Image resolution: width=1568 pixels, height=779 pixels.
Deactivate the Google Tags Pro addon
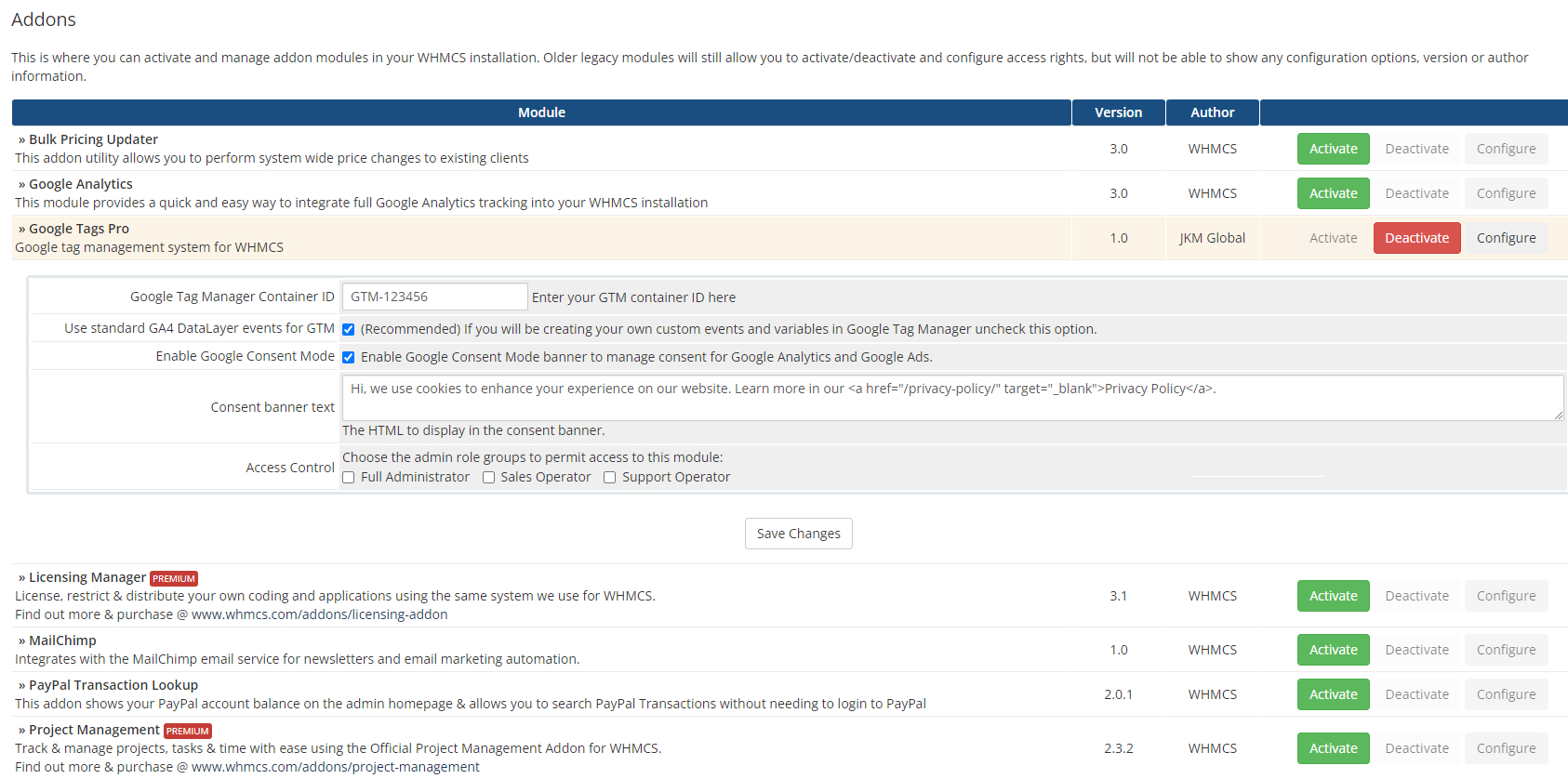1416,238
